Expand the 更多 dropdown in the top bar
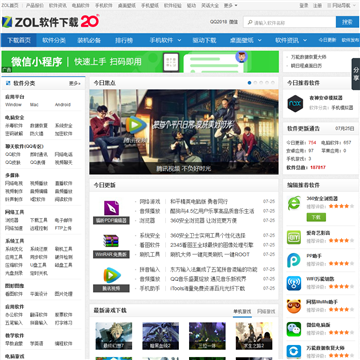Image resolution: width=360 pixels, height=360 pixels. coord(231,5)
